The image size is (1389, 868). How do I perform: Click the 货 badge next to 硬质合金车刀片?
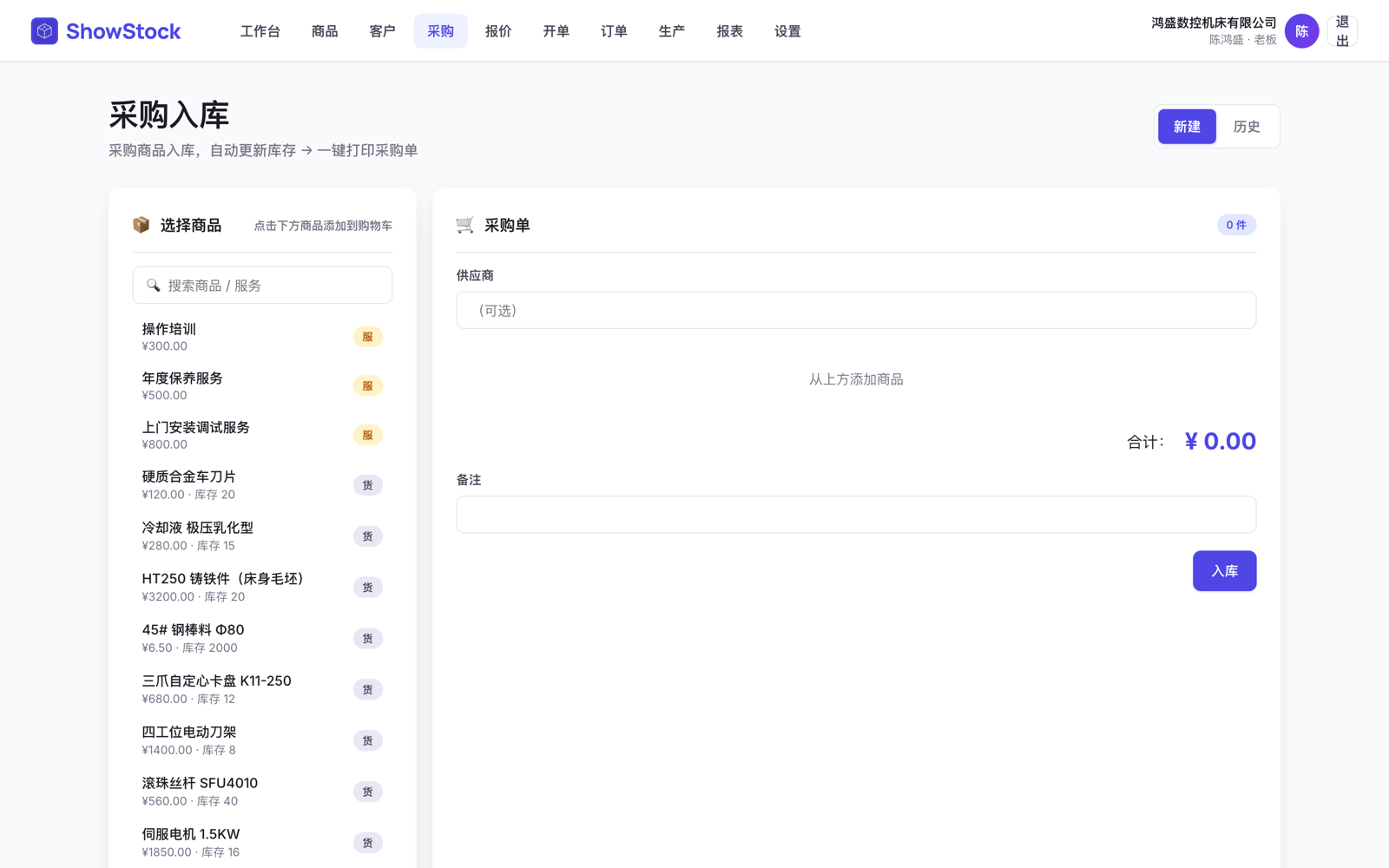(368, 485)
